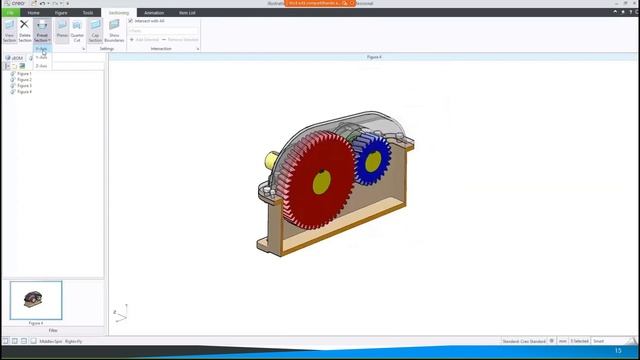Click the Figure 4 thumbnail preview

pyautogui.click(x=36, y=300)
